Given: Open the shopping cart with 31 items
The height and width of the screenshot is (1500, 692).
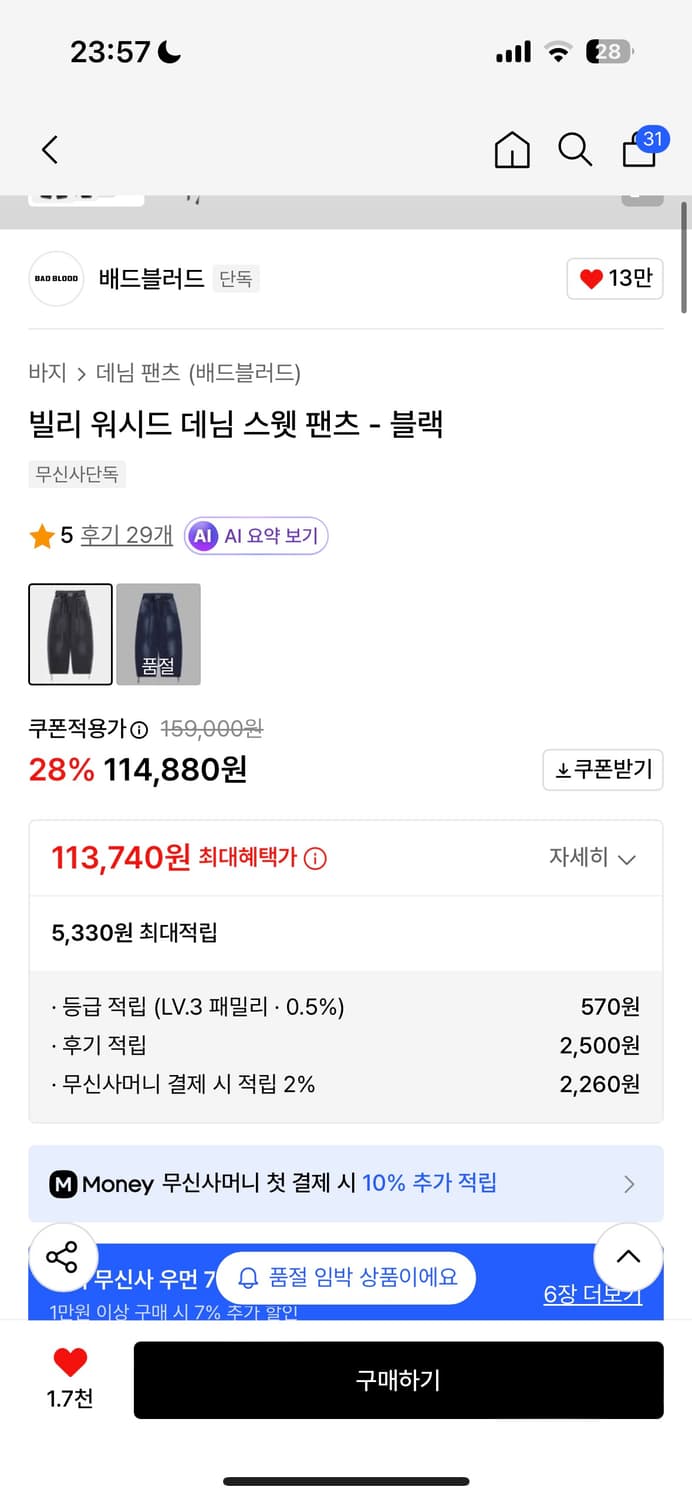Looking at the screenshot, I should pos(638,152).
